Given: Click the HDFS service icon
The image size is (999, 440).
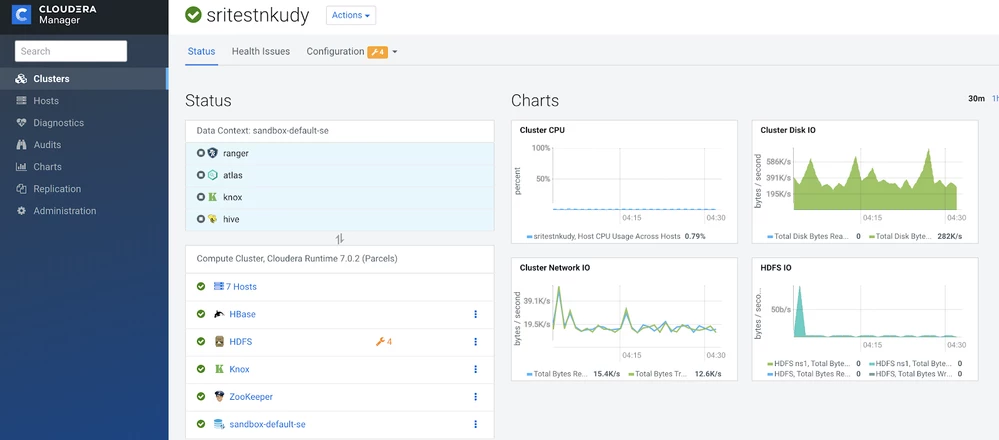Looking at the screenshot, I should coord(219,341).
